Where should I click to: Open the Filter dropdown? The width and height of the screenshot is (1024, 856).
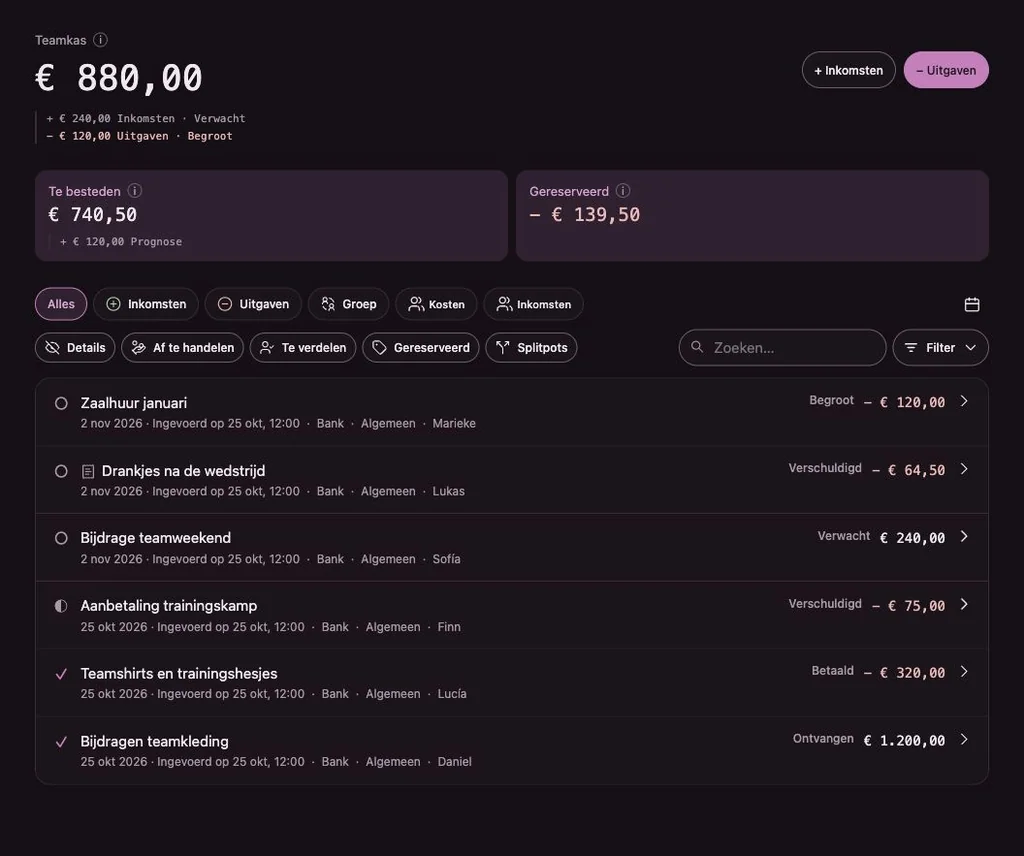point(940,347)
